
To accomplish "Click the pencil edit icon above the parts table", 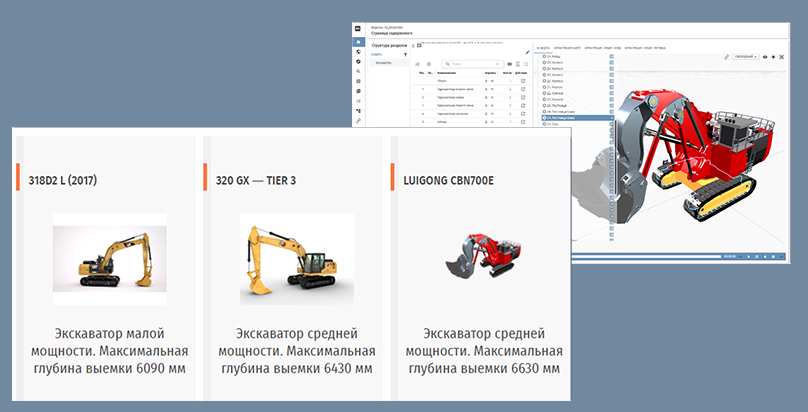I will click(x=528, y=52).
